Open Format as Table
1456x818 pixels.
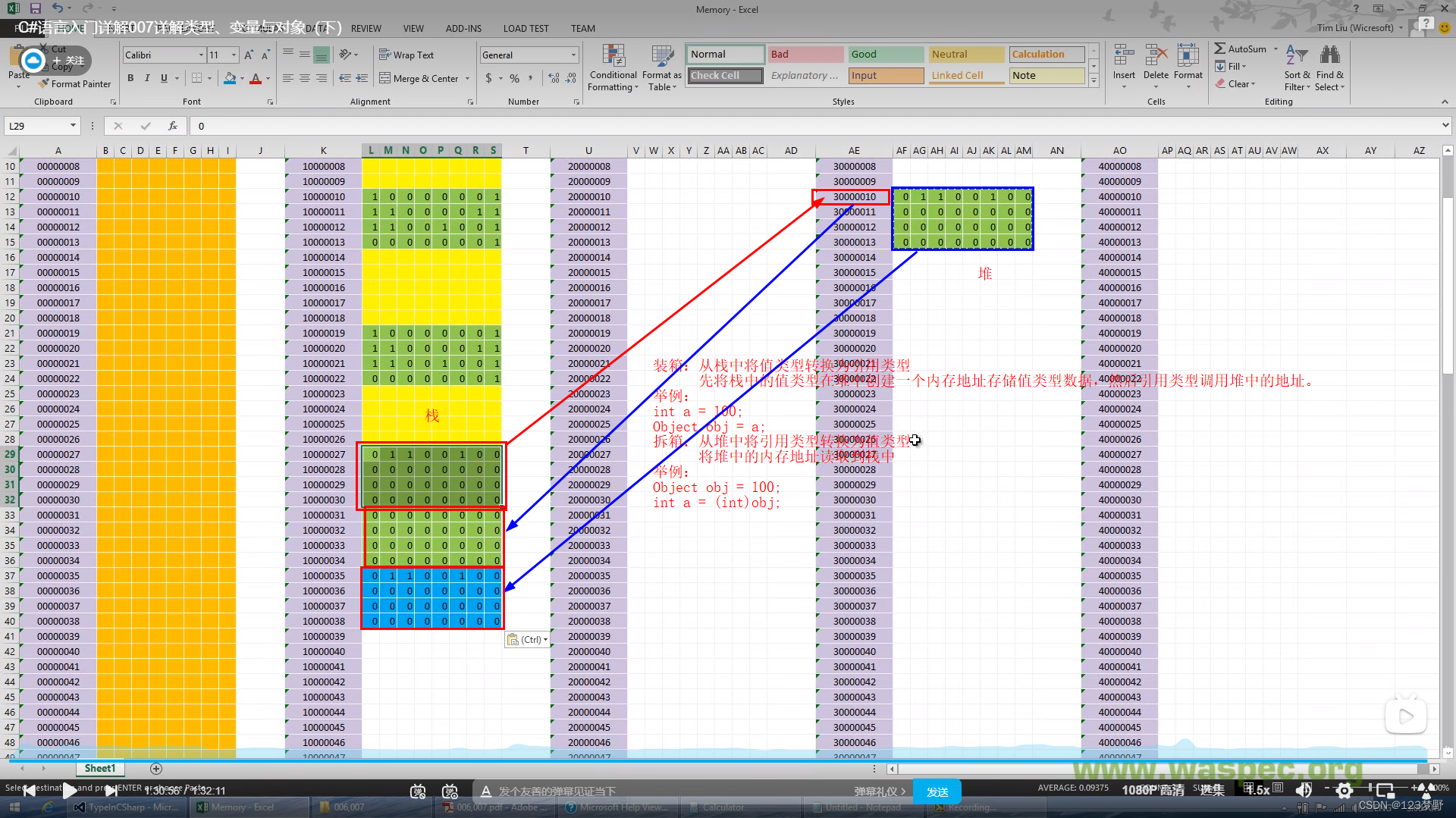click(661, 68)
